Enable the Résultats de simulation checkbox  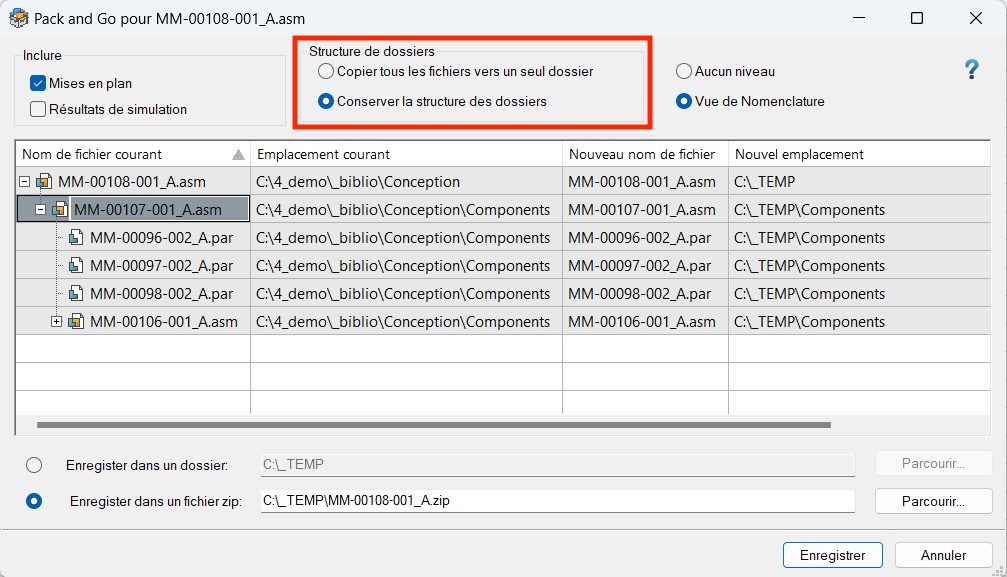[38, 109]
